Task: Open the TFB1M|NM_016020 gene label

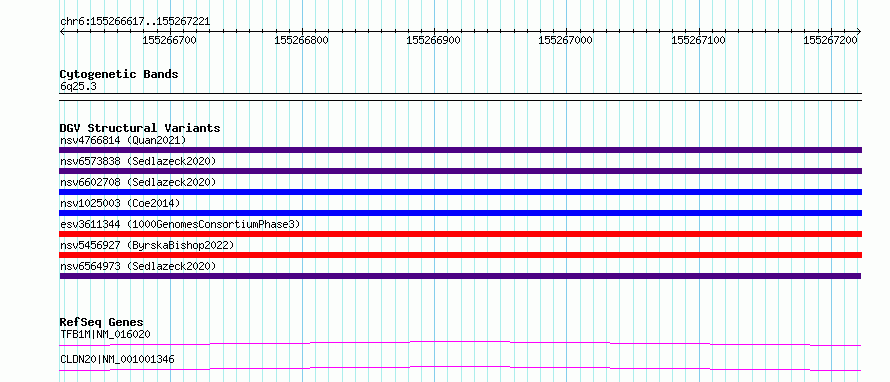Action: (105, 334)
